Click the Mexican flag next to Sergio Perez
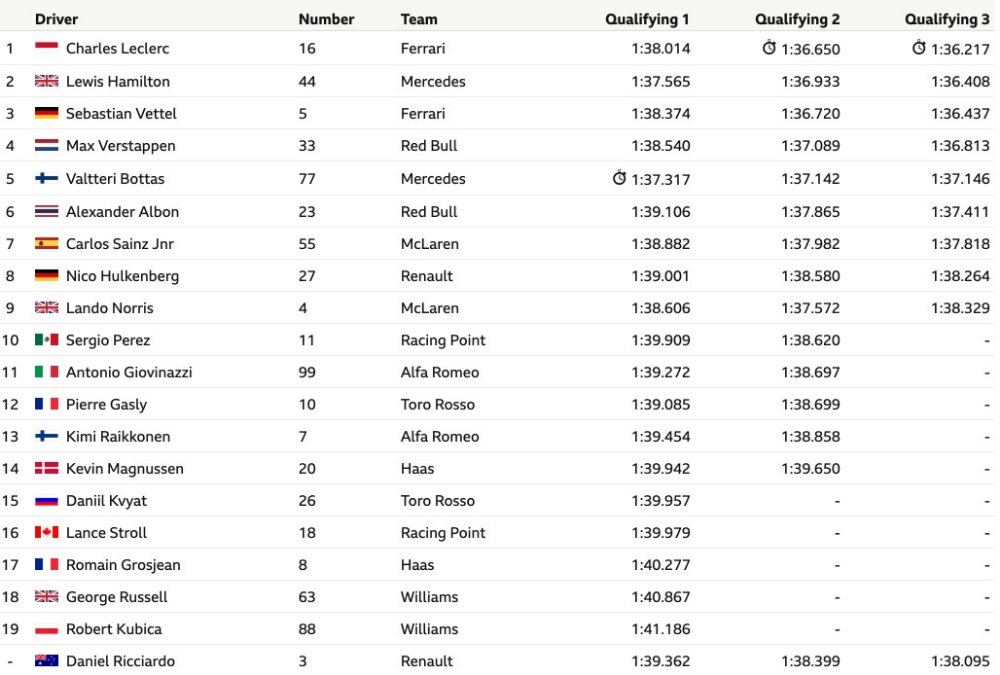The image size is (1000, 675). pyautogui.click(x=47, y=339)
